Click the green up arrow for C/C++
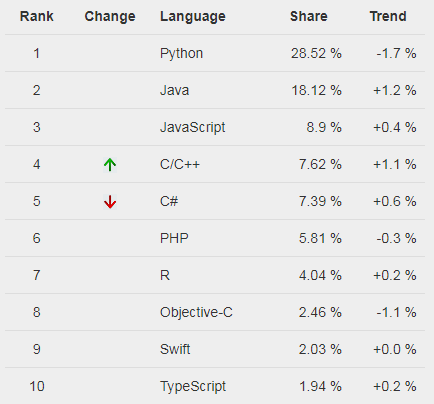Screen dimensions: 434x404 pyautogui.click(x=110, y=165)
